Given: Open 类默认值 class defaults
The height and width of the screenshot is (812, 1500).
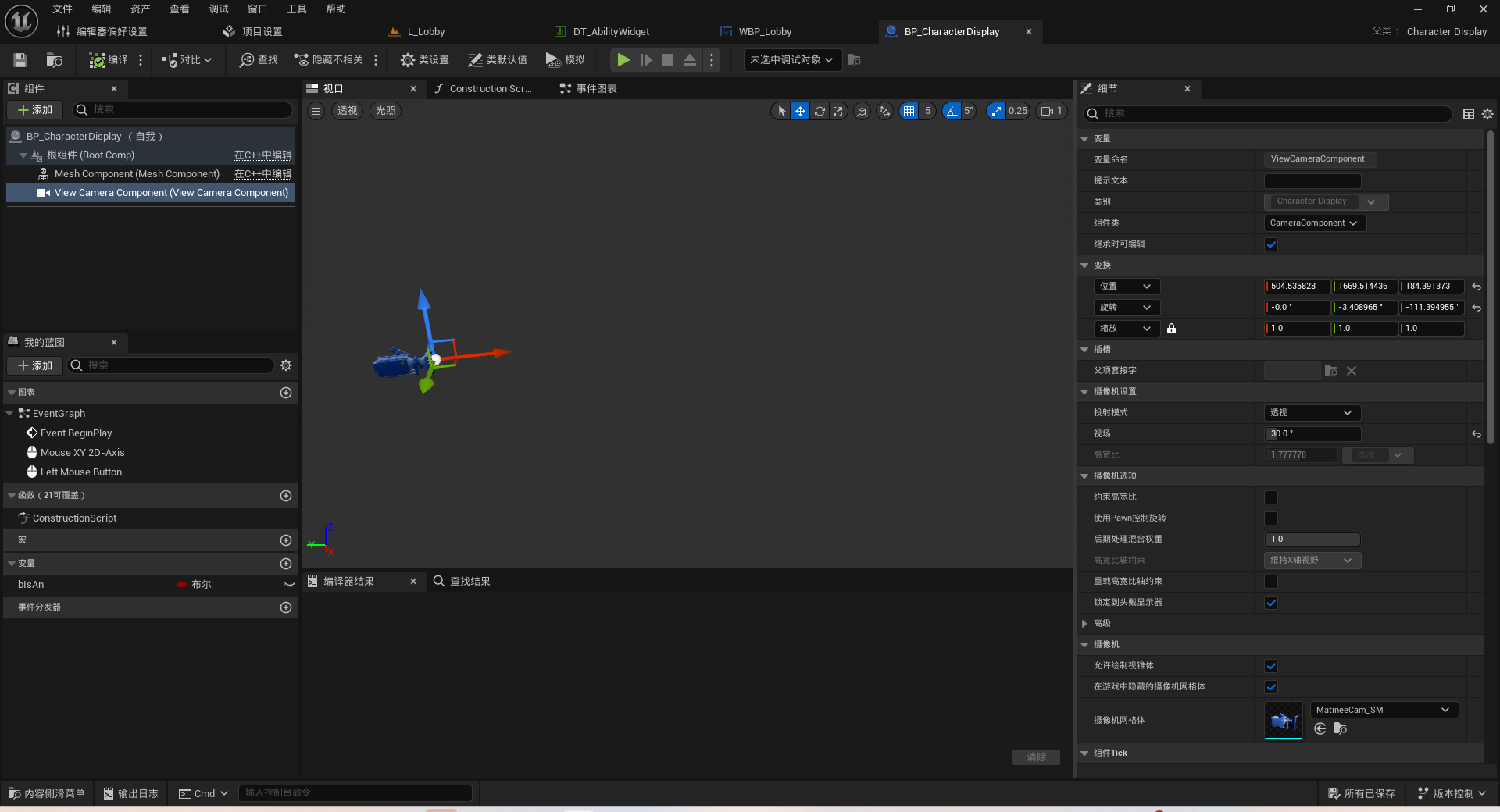Looking at the screenshot, I should coord(498,60).
